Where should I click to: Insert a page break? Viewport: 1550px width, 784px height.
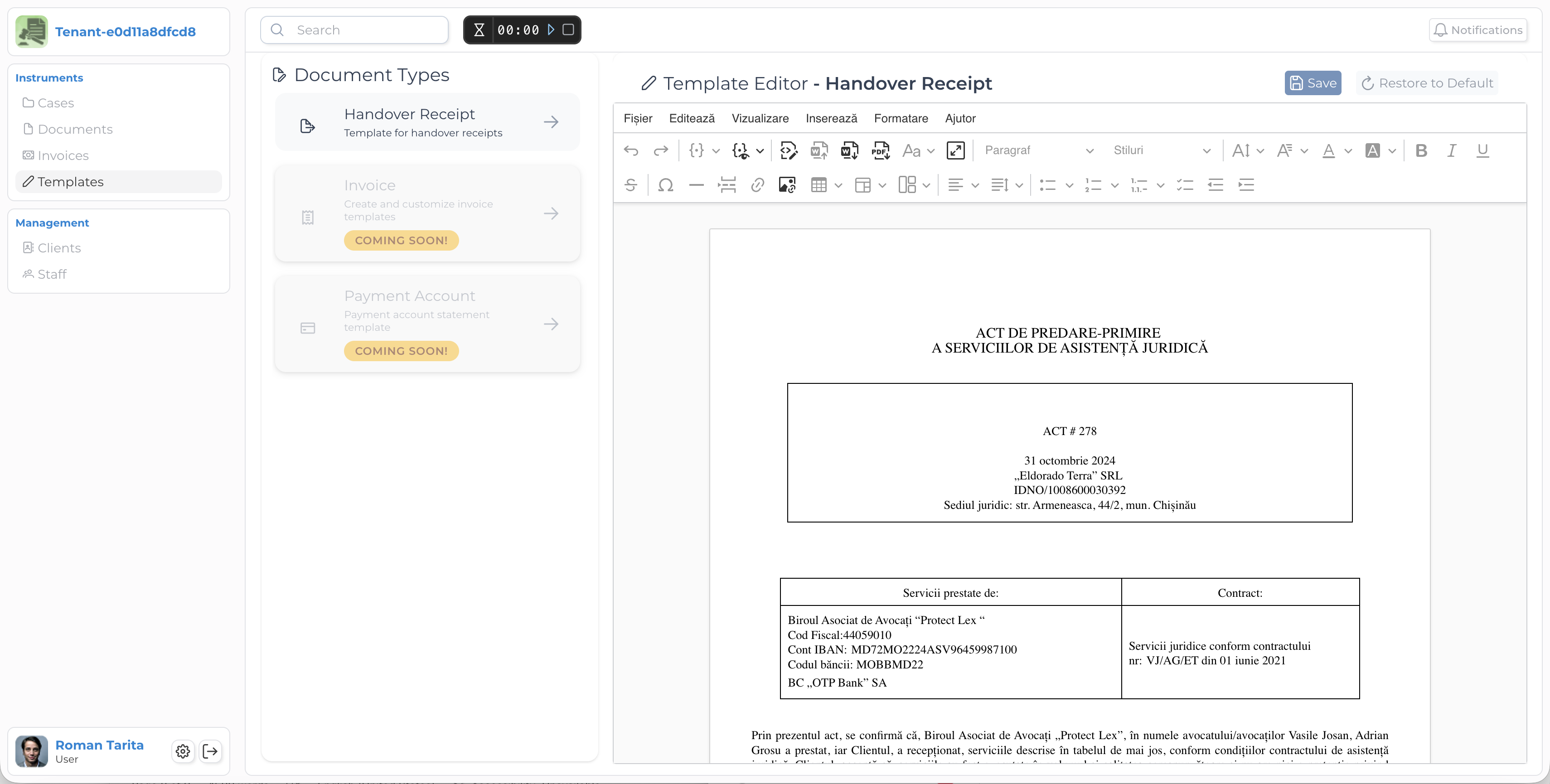[x=727, y=185]
